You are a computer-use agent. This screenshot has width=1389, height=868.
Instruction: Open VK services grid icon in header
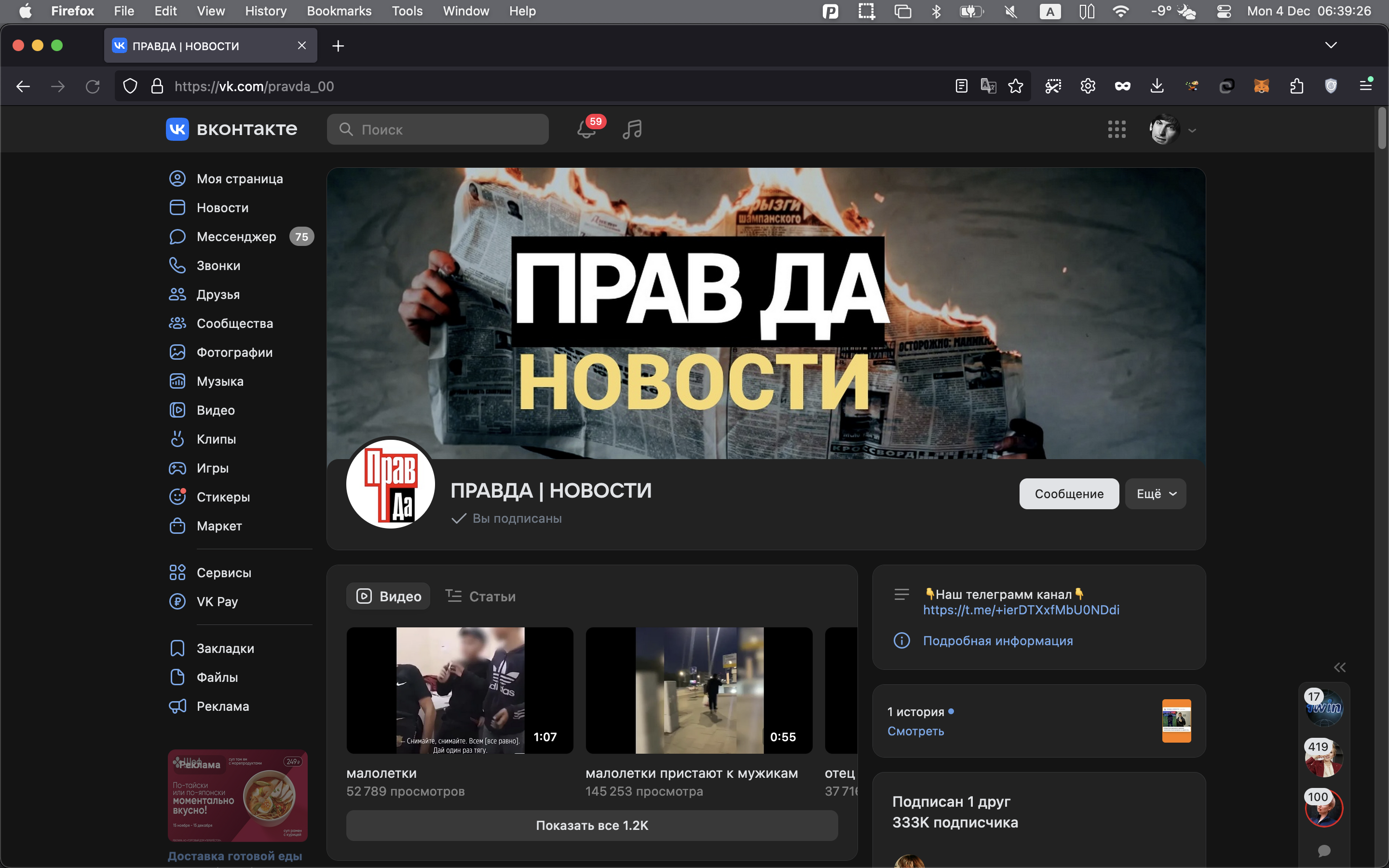[1117, 129]
